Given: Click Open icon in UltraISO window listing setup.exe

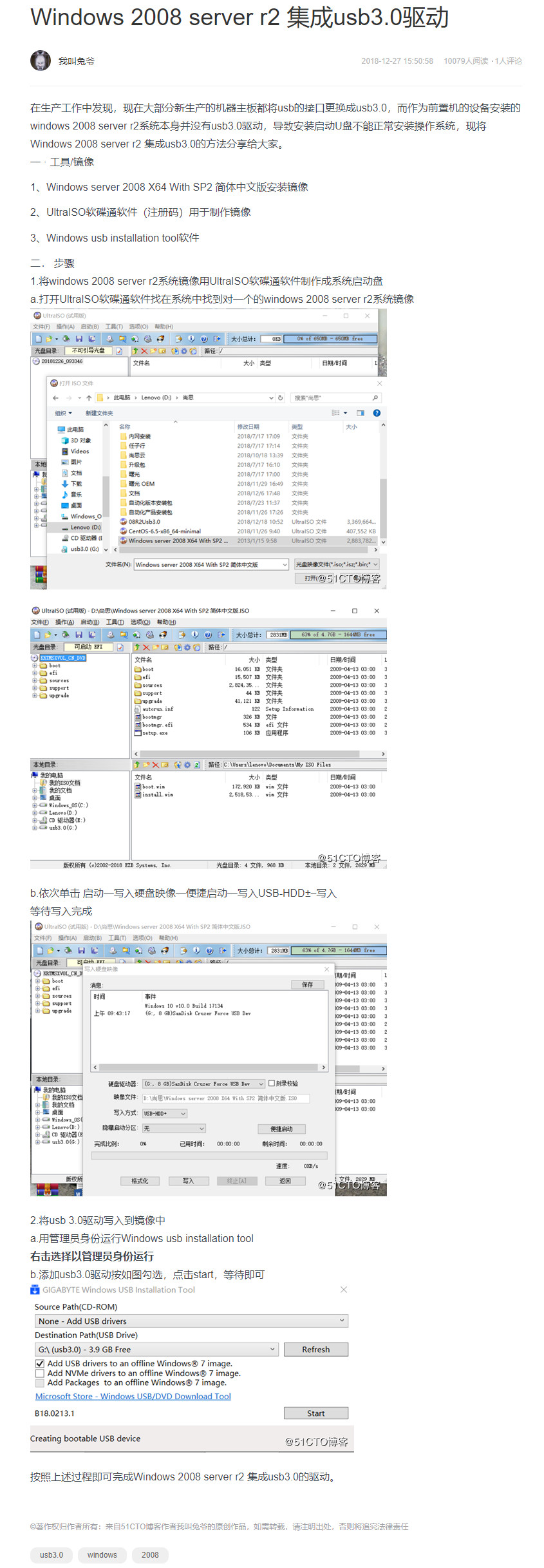Looking at the screenshot, I should click(49, 635).
